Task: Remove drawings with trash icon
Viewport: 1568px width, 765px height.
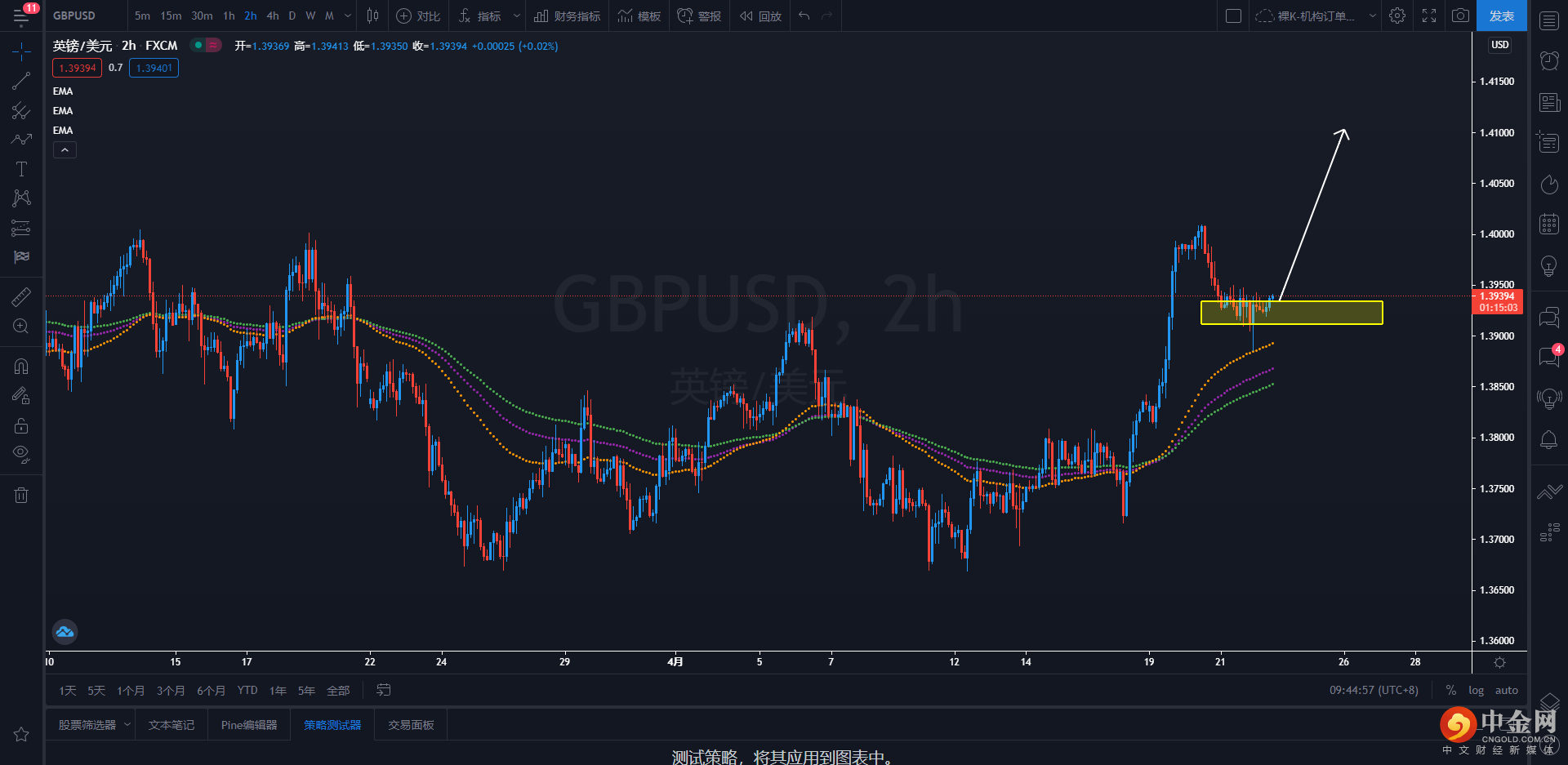Action: [21, 495]
